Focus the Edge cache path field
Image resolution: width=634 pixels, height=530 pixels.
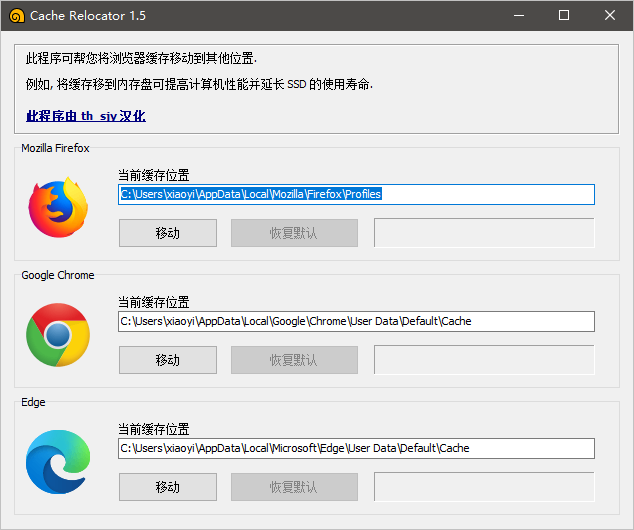pyautogui.click(x=356, y=448)
